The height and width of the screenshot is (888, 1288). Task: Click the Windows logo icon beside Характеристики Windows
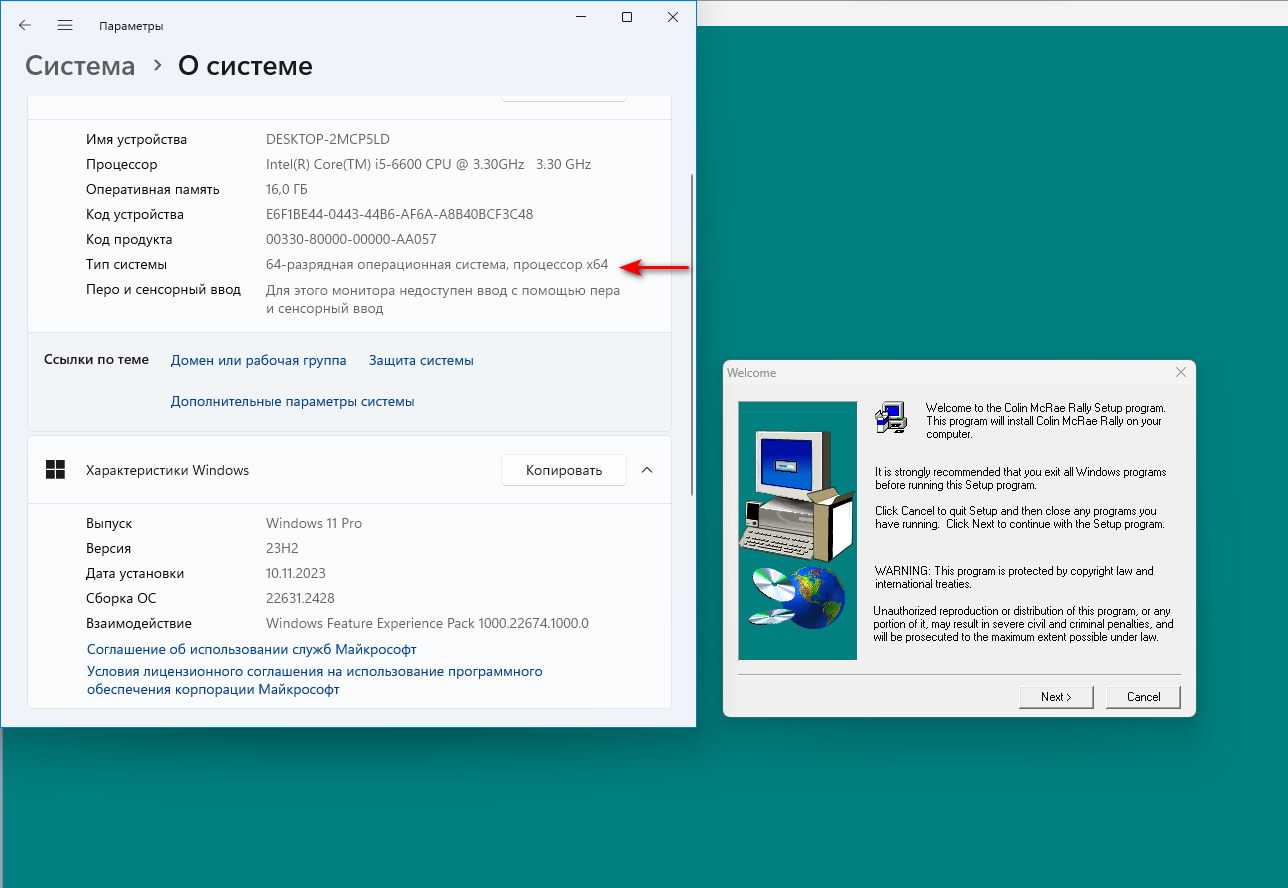click(x=56, y=470)
